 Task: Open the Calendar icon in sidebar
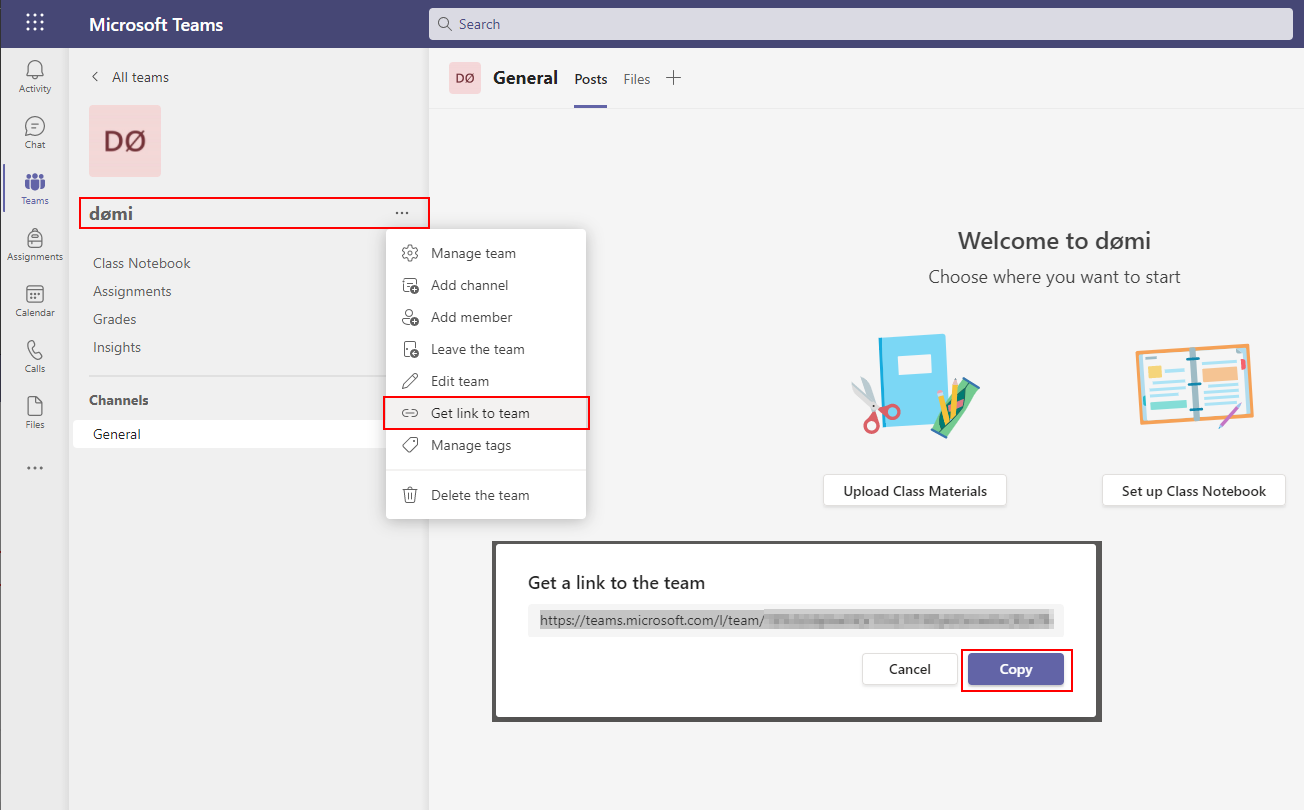coord(35,294)
